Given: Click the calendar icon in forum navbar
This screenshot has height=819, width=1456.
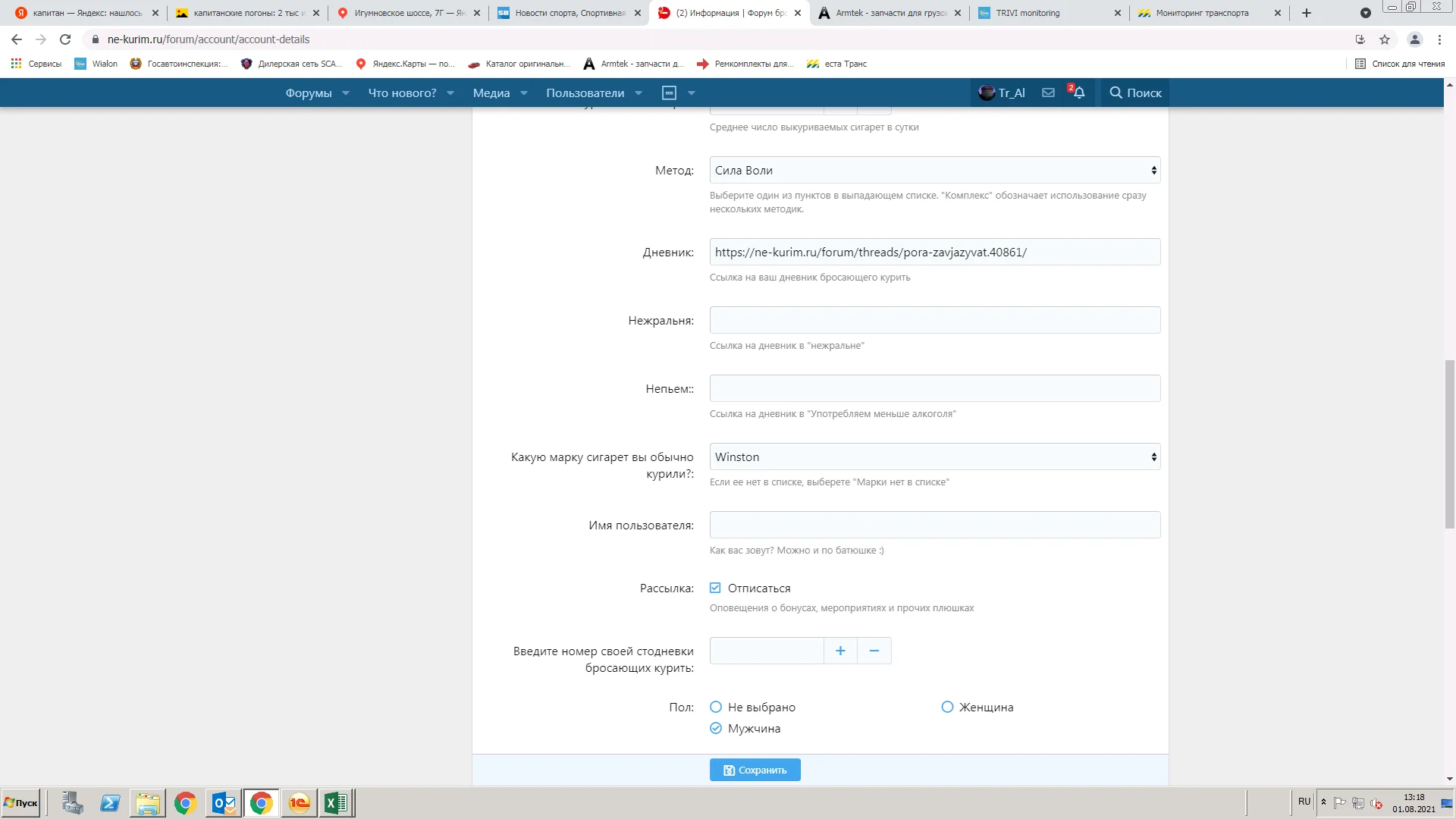Looking at the screenshot, I should point(669,93).
